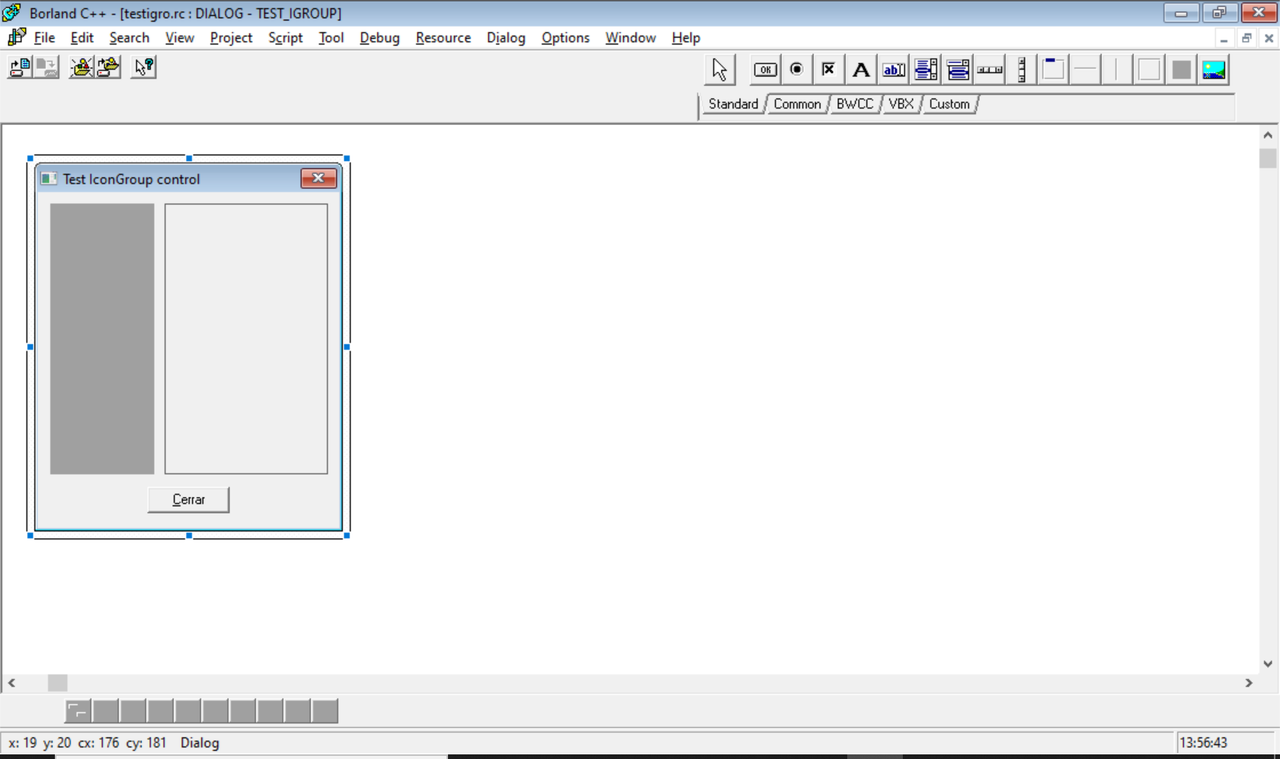The width and height of the screenshot is (1280, 759).
Task: Close the Test IconGroup control dialog preview
Action: 319,178
